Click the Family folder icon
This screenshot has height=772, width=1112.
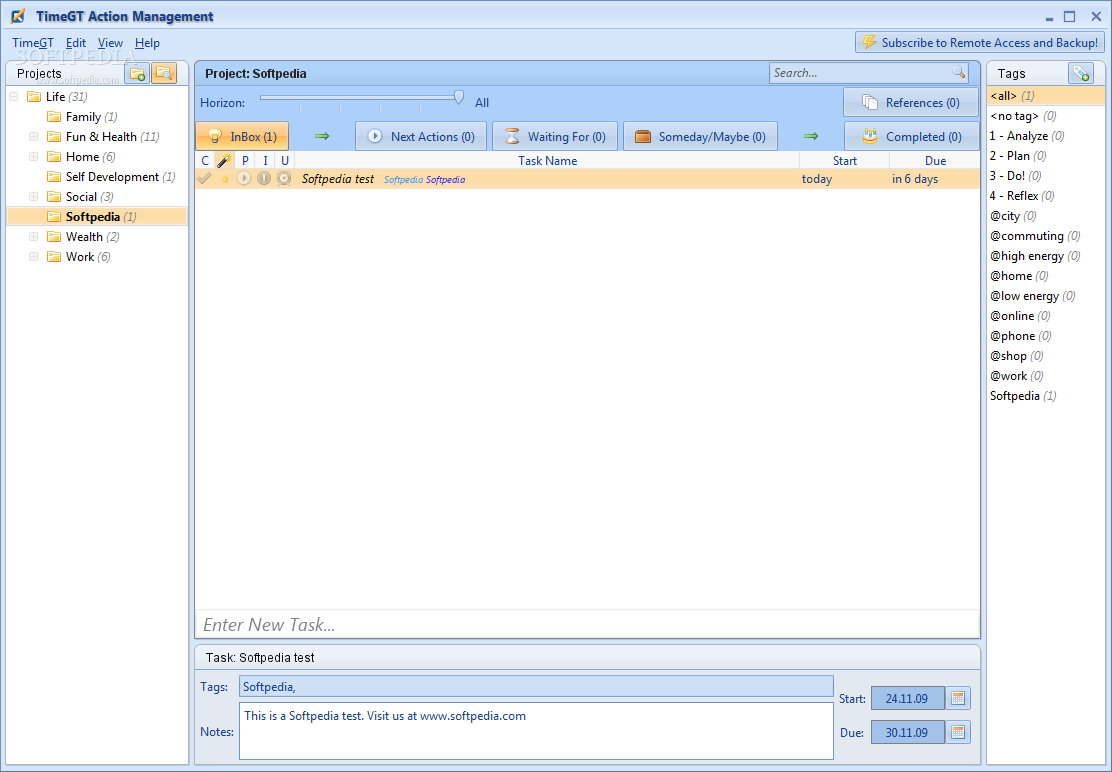54,116
